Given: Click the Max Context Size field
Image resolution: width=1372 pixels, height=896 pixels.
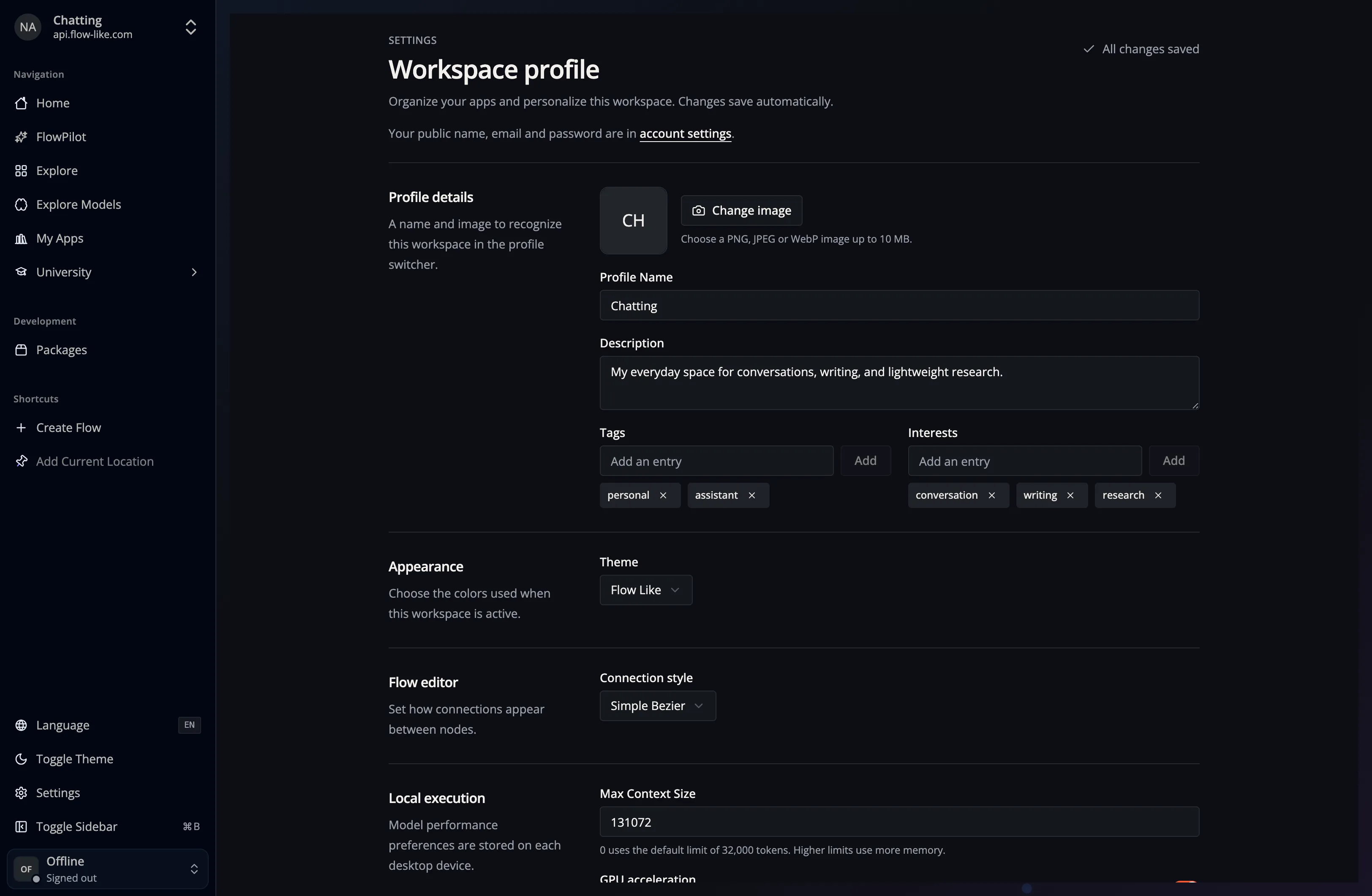Looking at the screenshot, I should click(899, 822).
